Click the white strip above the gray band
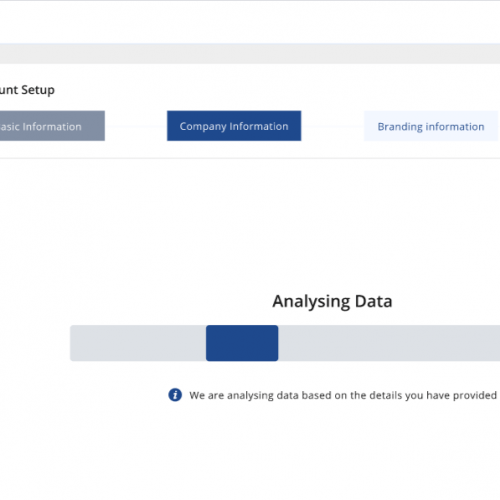 click(x=250, y=22)
